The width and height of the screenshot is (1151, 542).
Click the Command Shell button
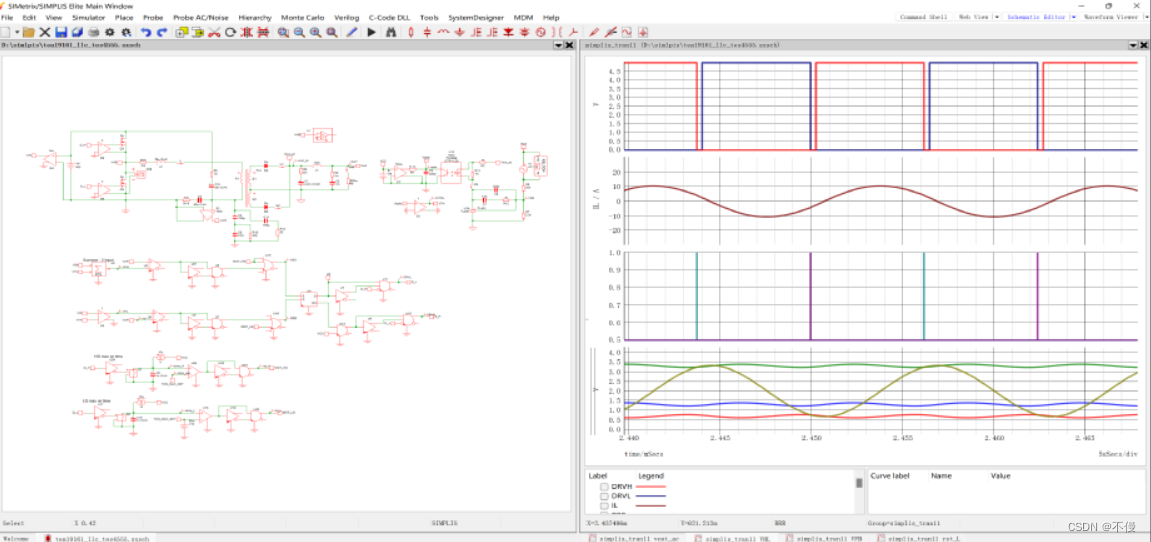[923, 16]
